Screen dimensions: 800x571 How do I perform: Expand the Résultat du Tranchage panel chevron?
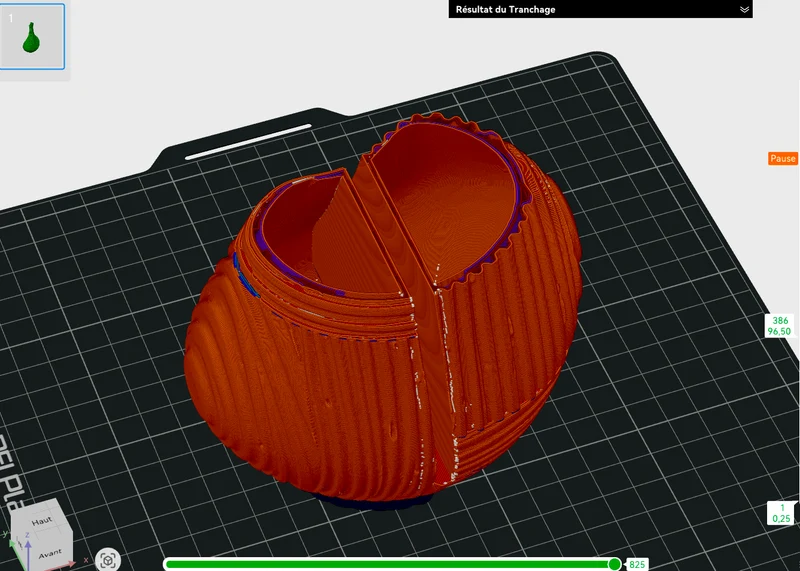(x=744, y=10)
